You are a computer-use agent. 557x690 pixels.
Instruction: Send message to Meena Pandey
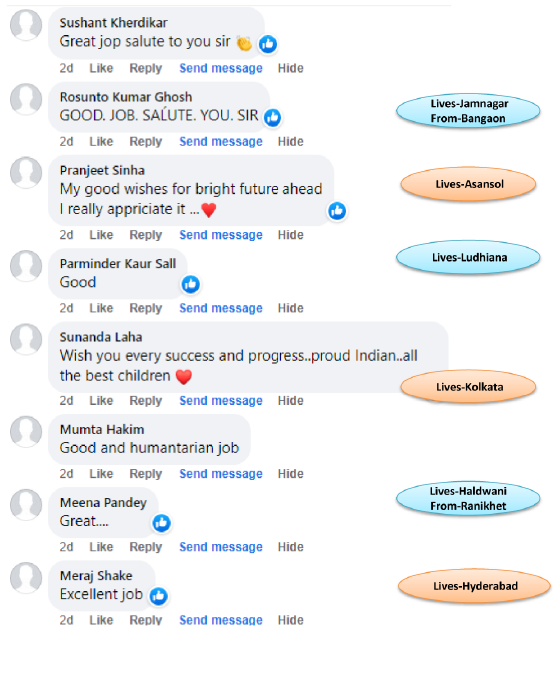click(221, 547)
